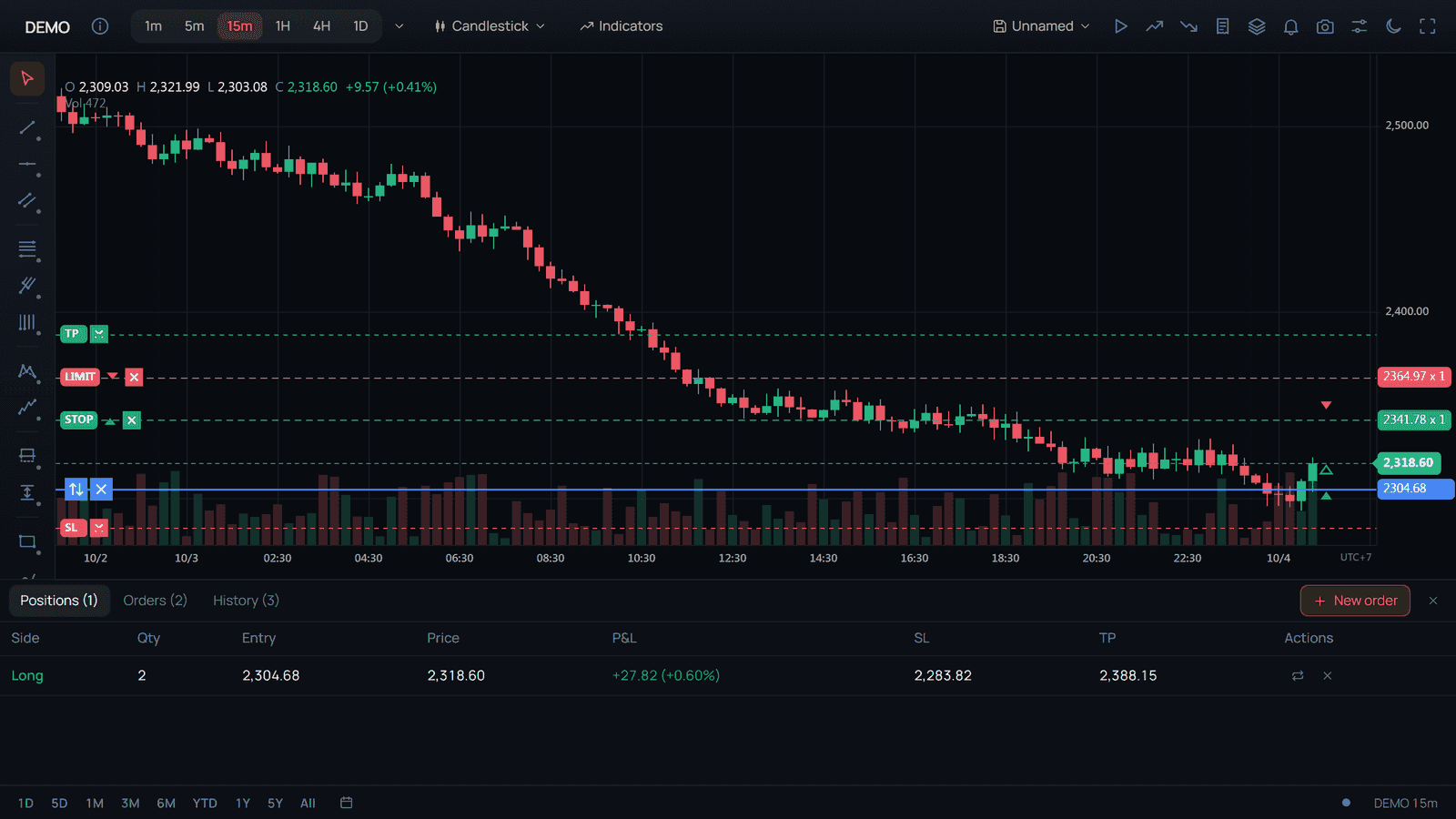Pick the horizontal line tool
The width and height of the screenshot is (1456, 819).
(27, 165)
